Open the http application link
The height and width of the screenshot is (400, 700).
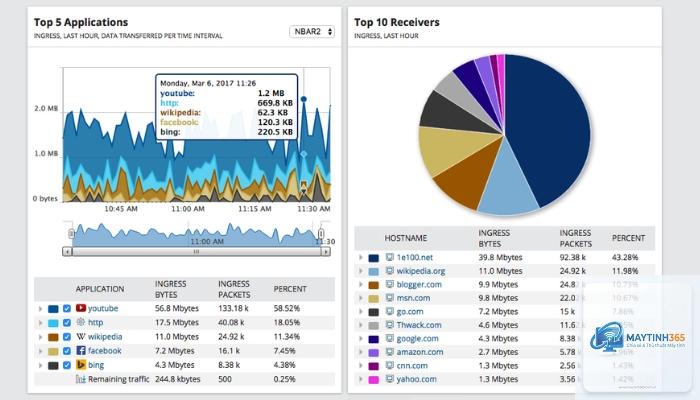click(96, 322)
